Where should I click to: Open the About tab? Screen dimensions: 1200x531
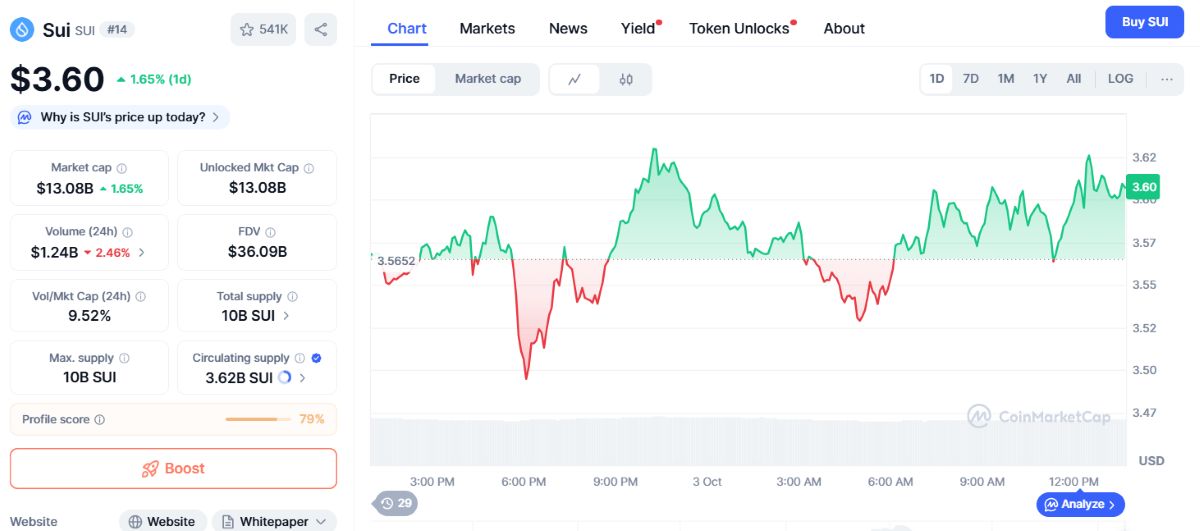[844, 28]
